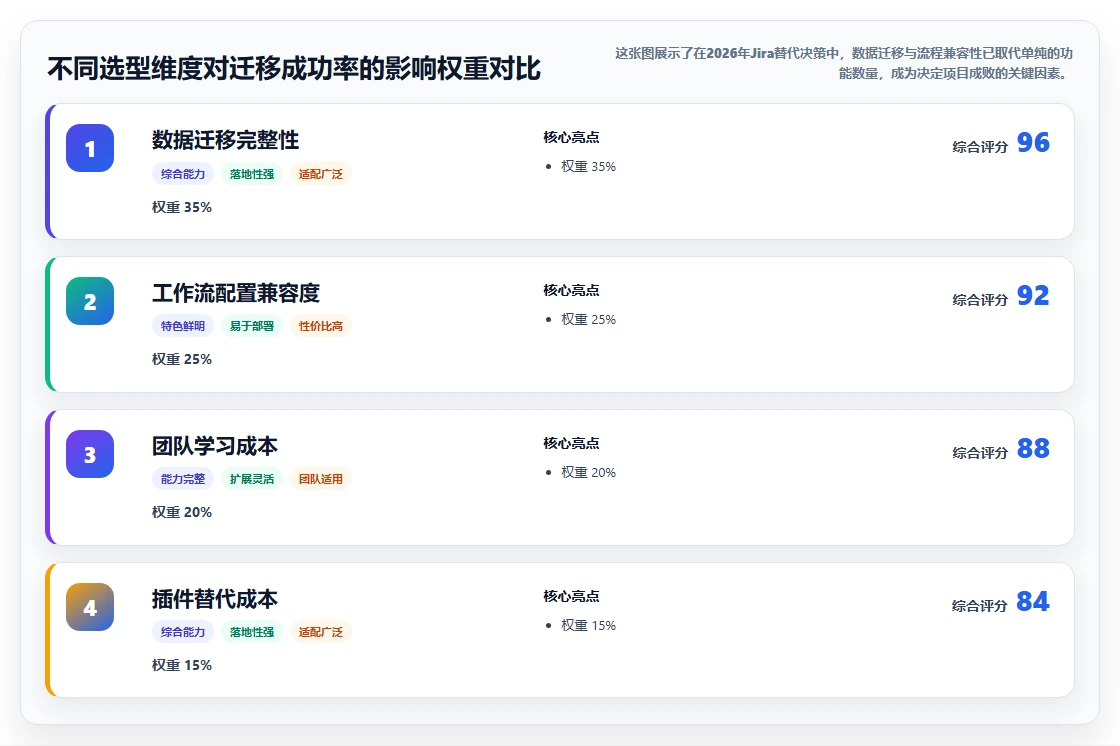Click the rank 4 number badge
Screen dimensions: 1120x746
90,607
